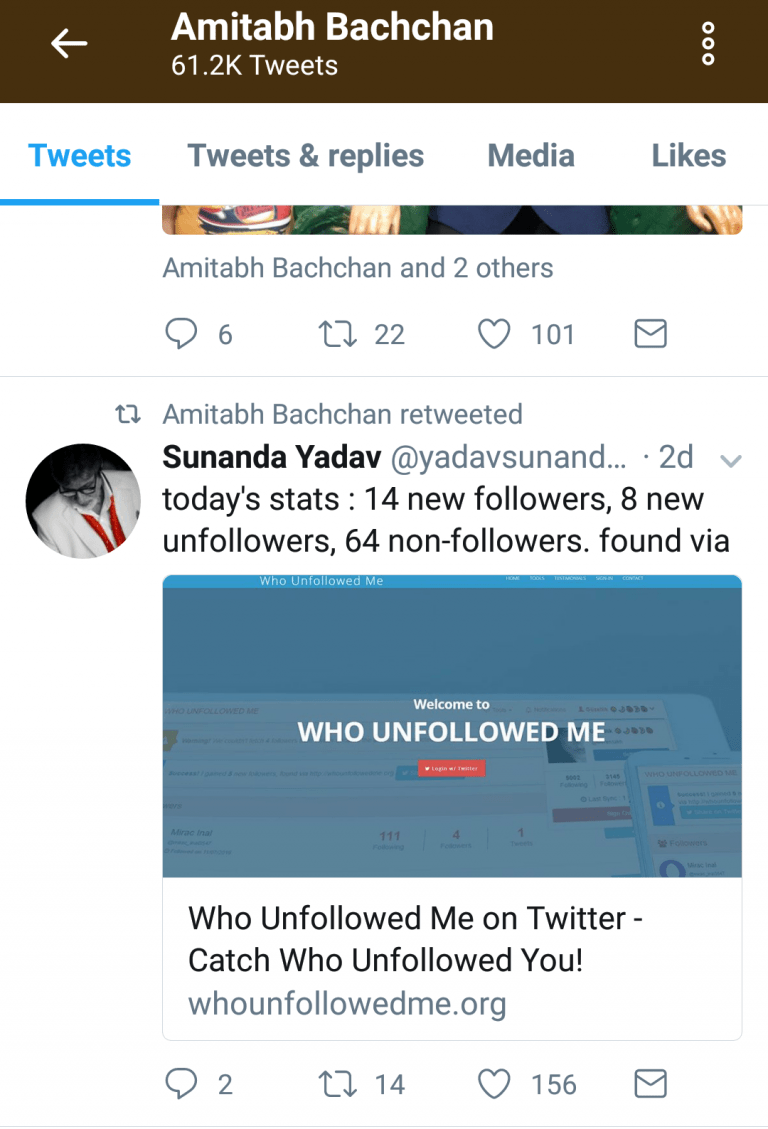Retweet Sunanda Yadav's stats tweet
The width and height of the screenshot is (768, 1129).
337,1084
